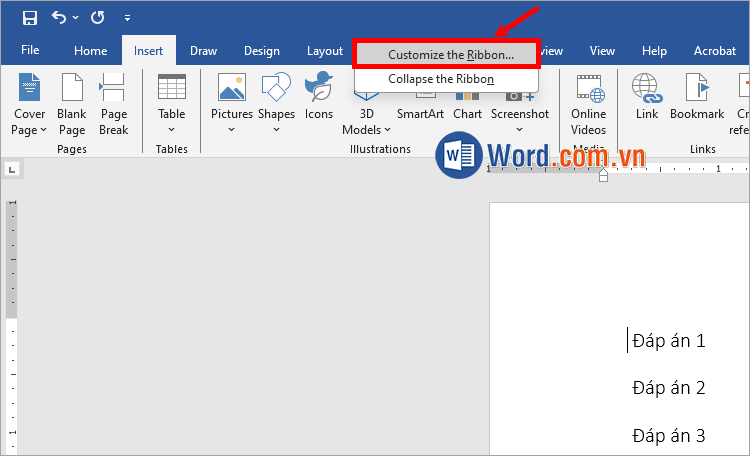Click the indent marker on horizontal ruler
750x456 pixels.
[x=603, y=175]
